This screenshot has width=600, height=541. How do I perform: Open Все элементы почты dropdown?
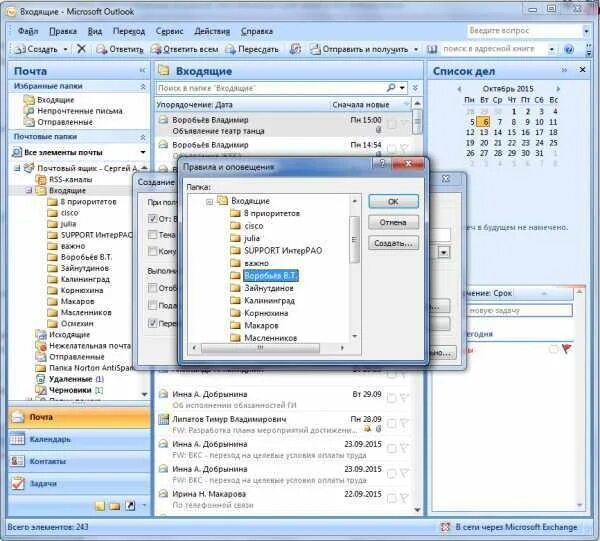[143, 152]
